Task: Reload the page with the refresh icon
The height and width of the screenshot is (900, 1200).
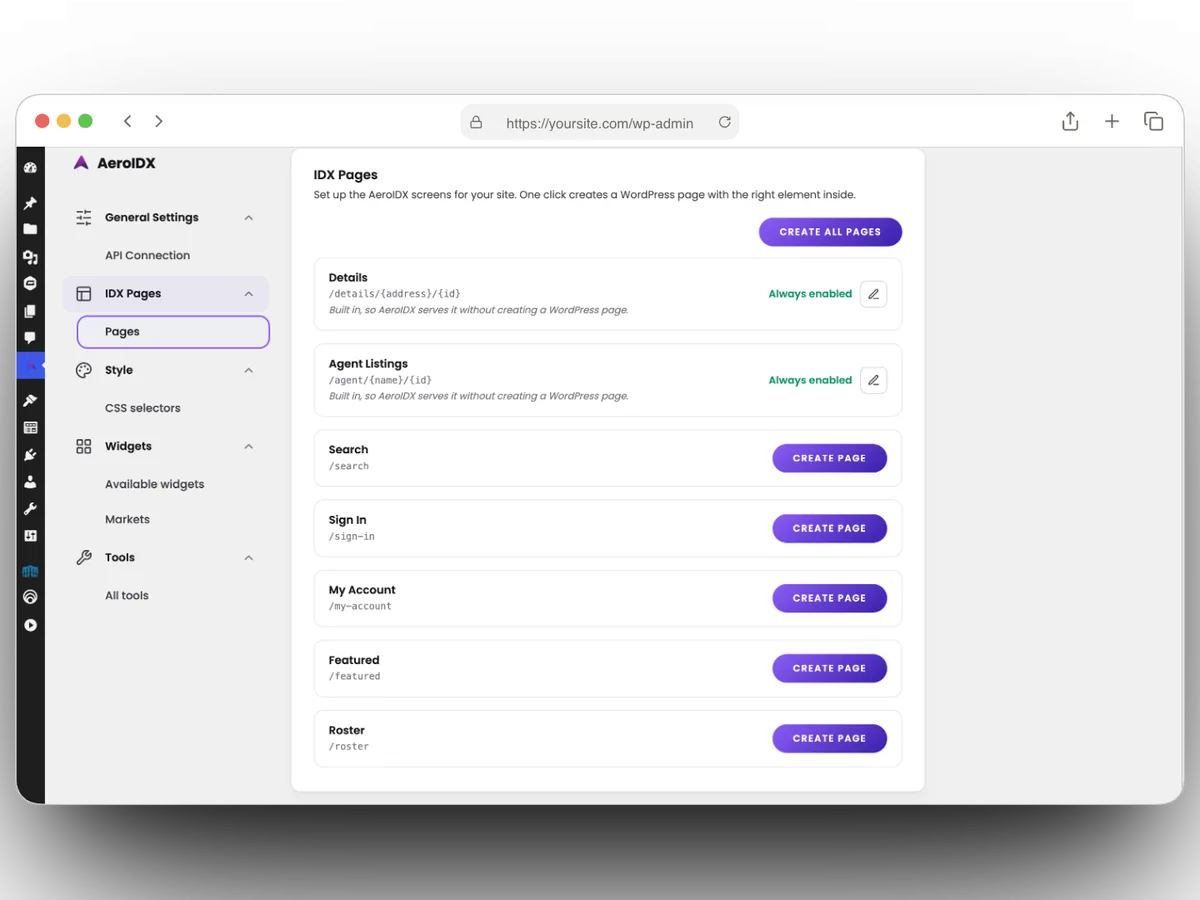Action: (725, 122)
